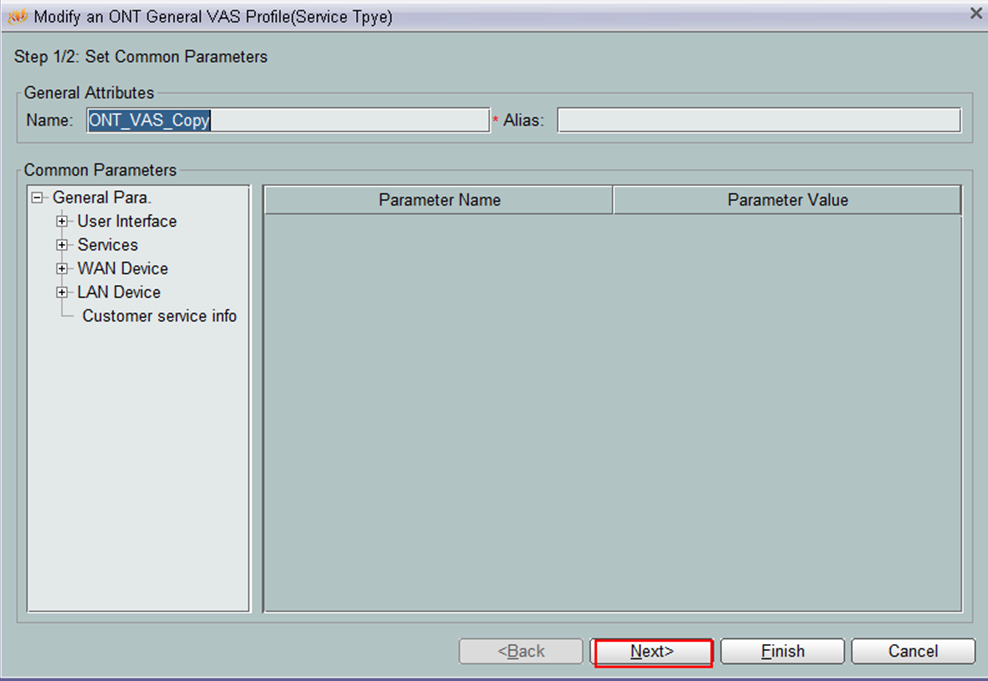Expand the WAN Device node
Image resolution: width=988 pixels, height=681 pixels.
click(x=63, y=269)
